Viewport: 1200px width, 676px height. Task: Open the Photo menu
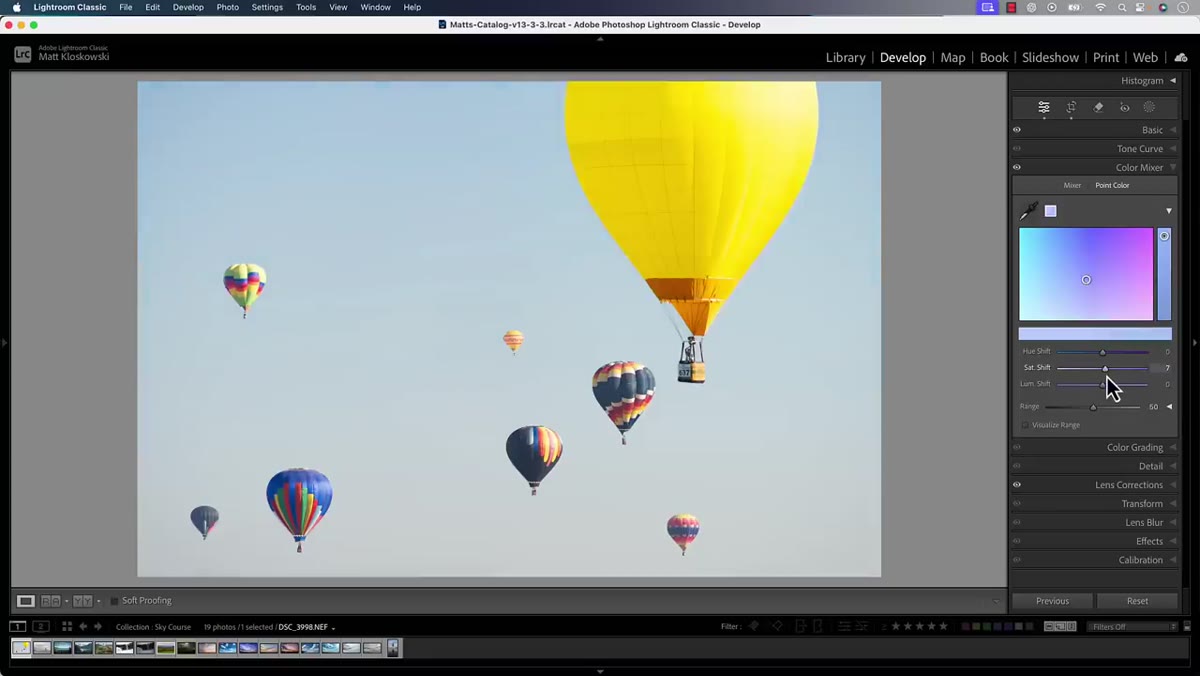point(228,7)
